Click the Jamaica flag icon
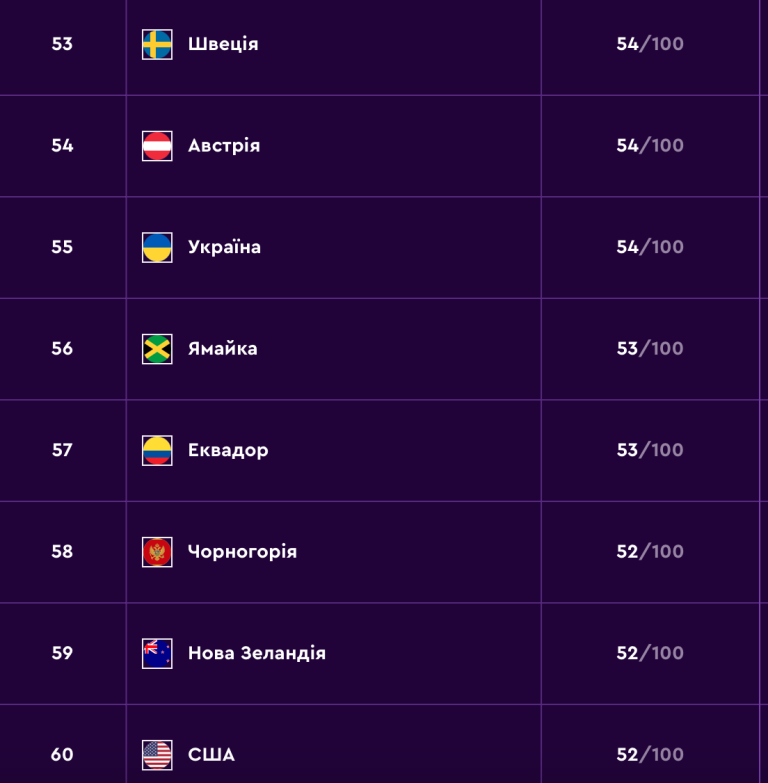 coord(157,349)
